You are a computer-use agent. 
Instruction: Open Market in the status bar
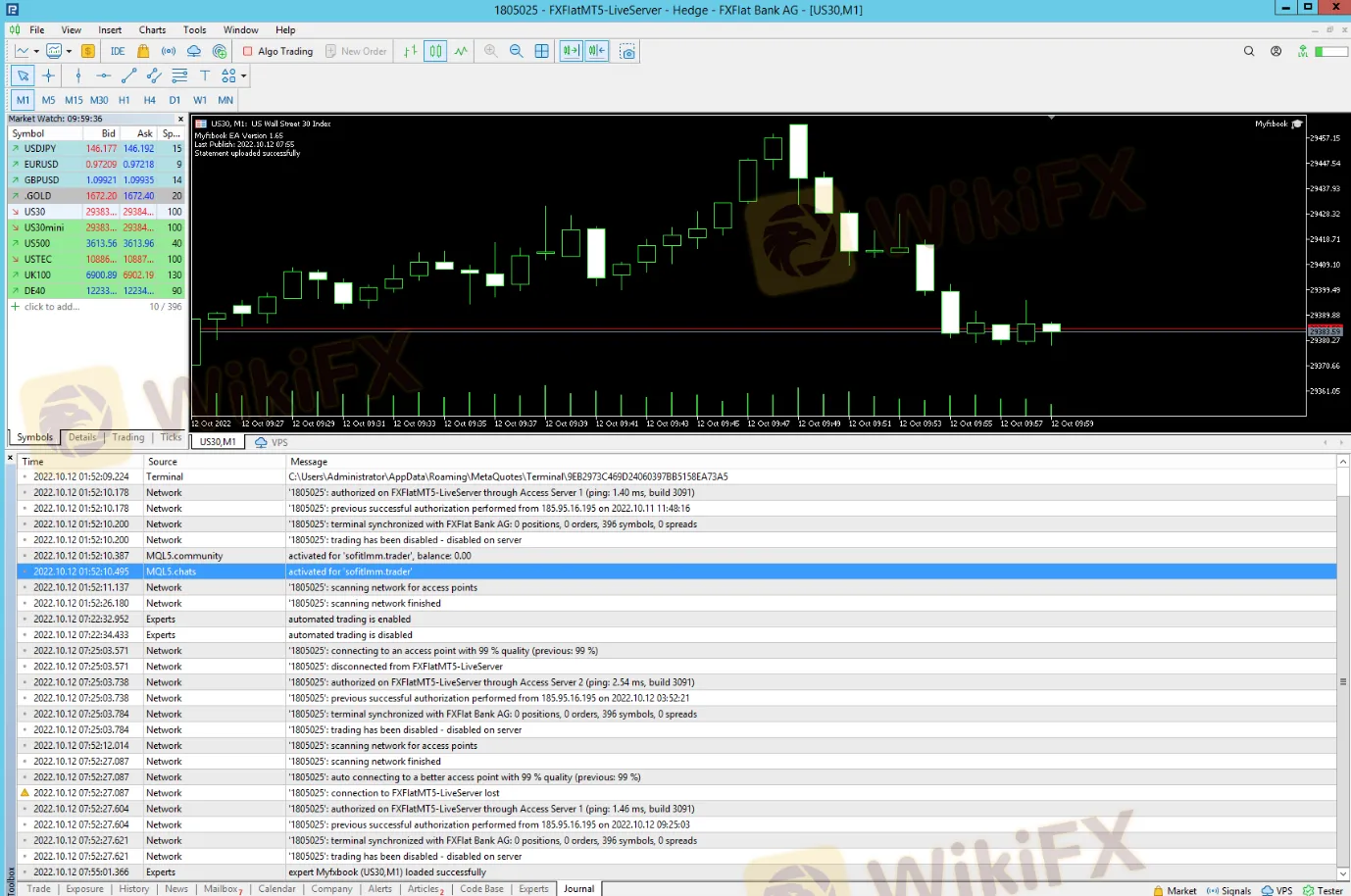click(x=1175, y=890)
